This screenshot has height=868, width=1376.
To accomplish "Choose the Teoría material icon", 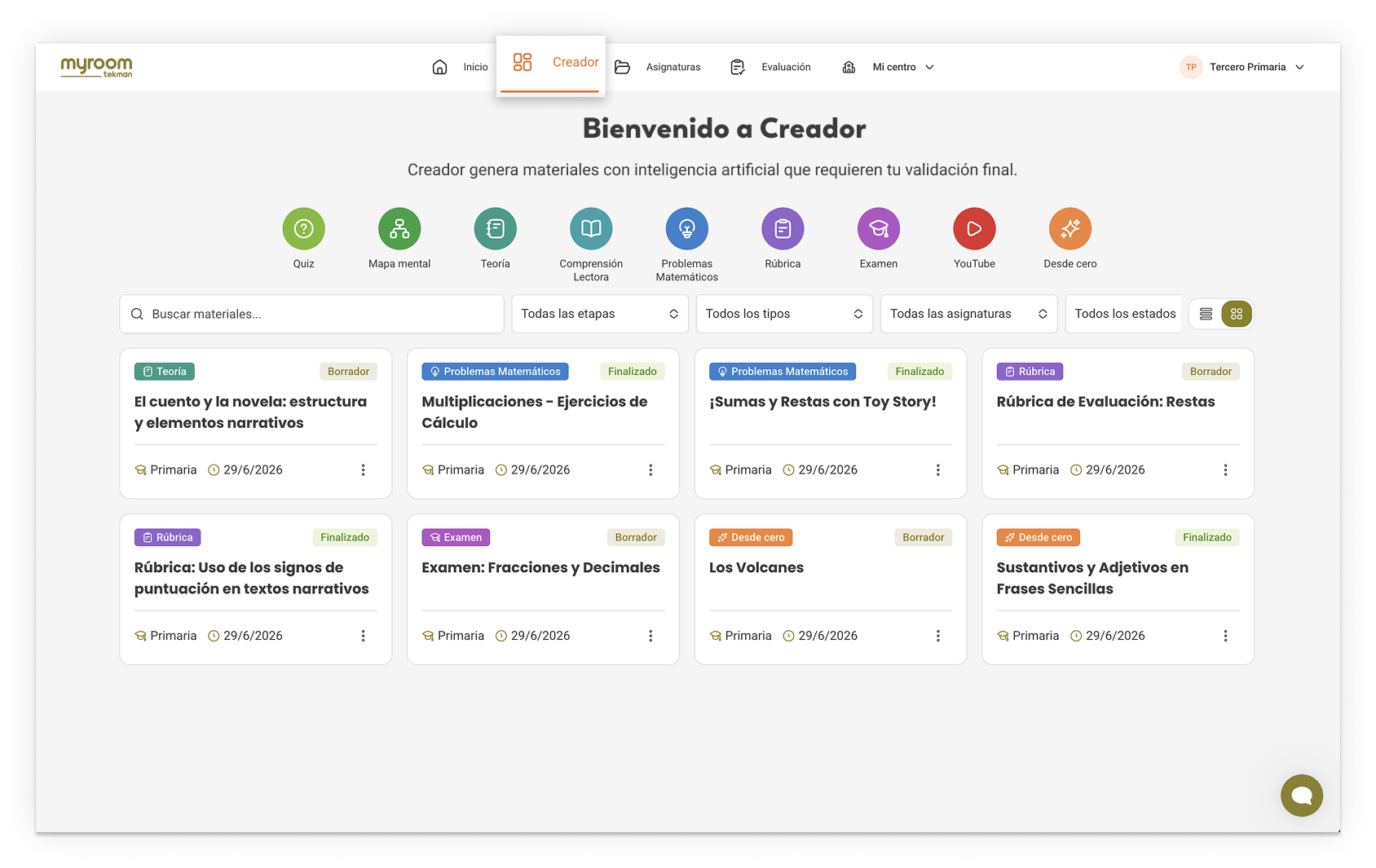I will click(496, 229).
